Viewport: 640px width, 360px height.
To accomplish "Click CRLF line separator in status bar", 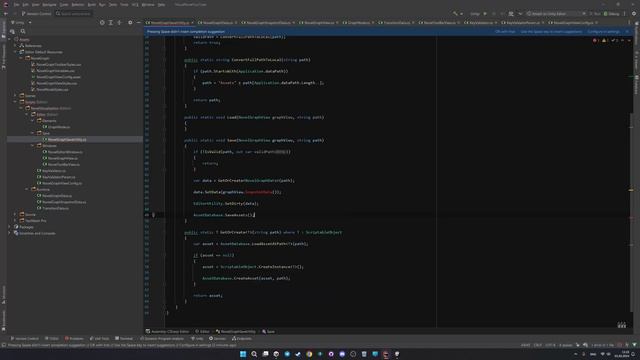I will 538,345.
